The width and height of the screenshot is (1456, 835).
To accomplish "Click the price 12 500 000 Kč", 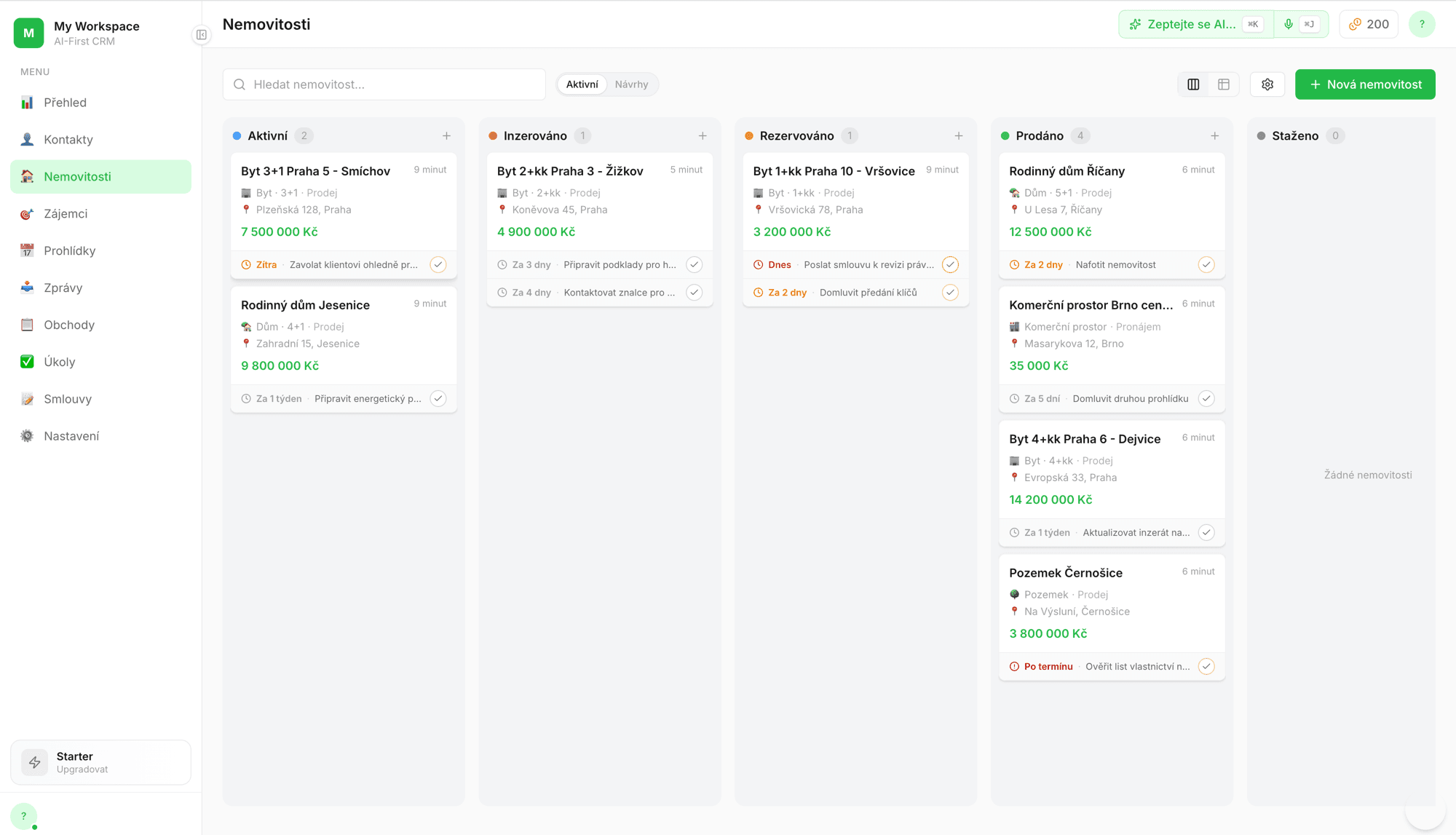I will point(1050,232).
